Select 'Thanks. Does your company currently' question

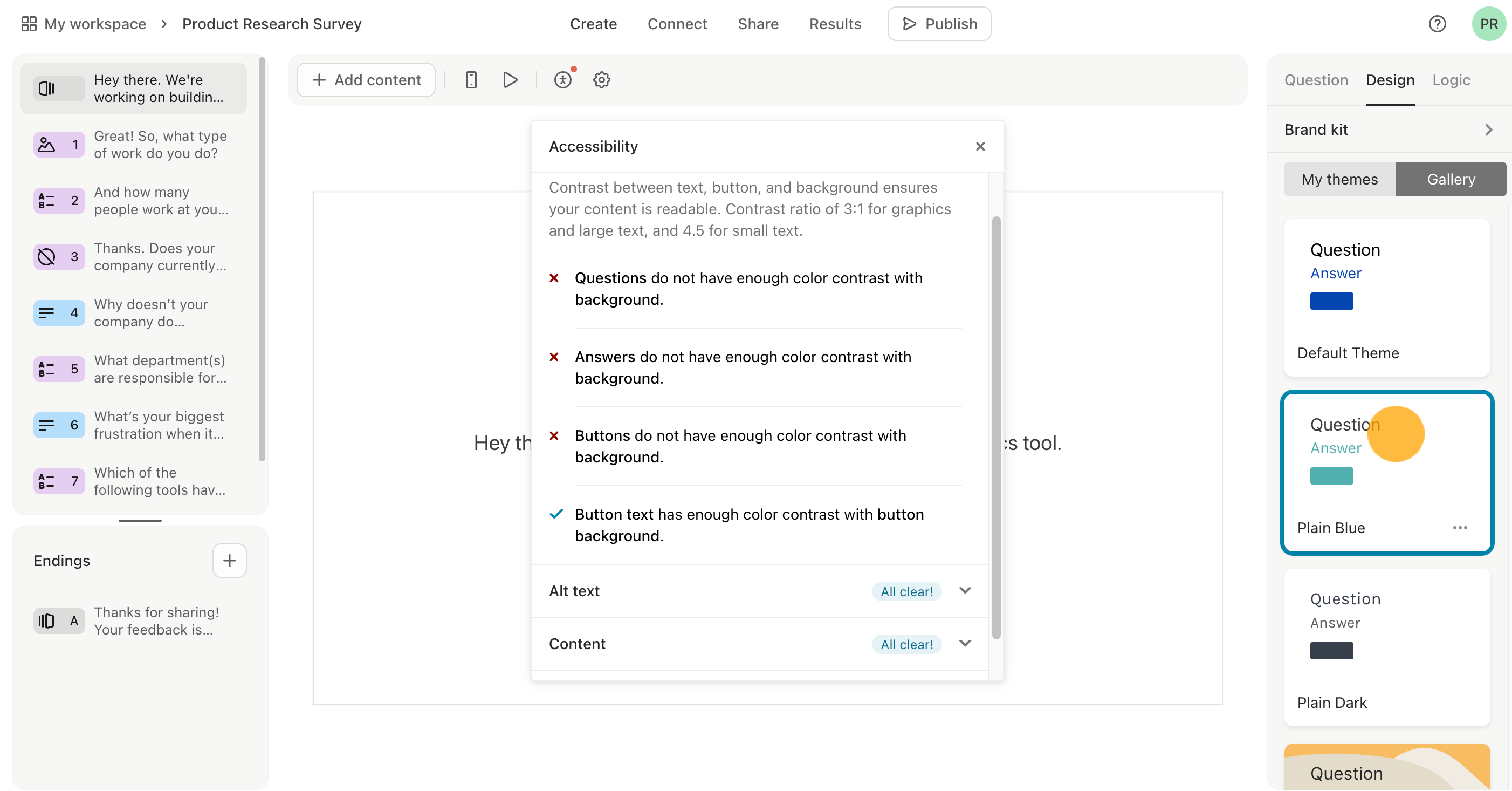(134, 257)
